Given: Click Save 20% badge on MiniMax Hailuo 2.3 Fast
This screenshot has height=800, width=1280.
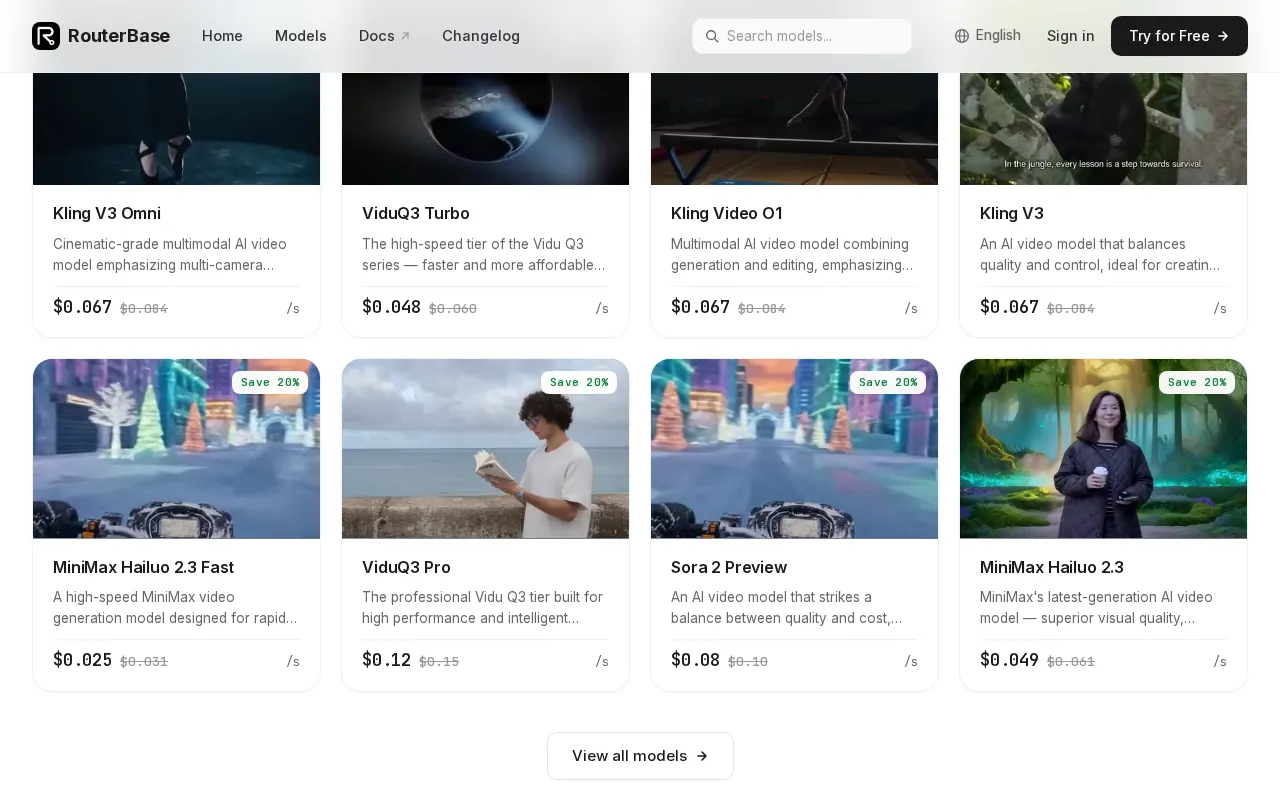Looking at the screenshot, I should click(x=270, y=382).
